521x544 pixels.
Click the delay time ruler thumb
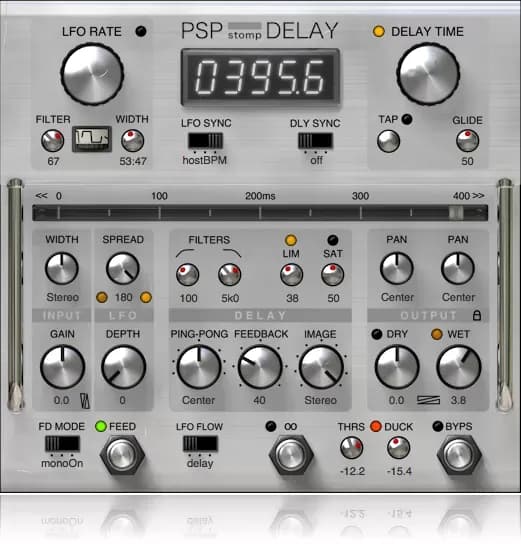pos(456,213)
